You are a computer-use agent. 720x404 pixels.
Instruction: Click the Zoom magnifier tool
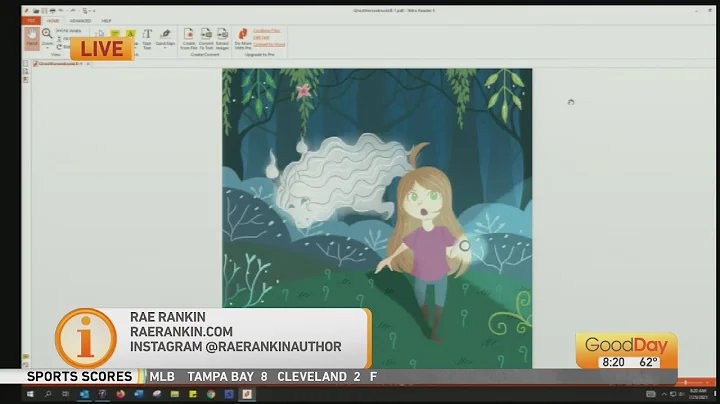click(x=47, y=33)
